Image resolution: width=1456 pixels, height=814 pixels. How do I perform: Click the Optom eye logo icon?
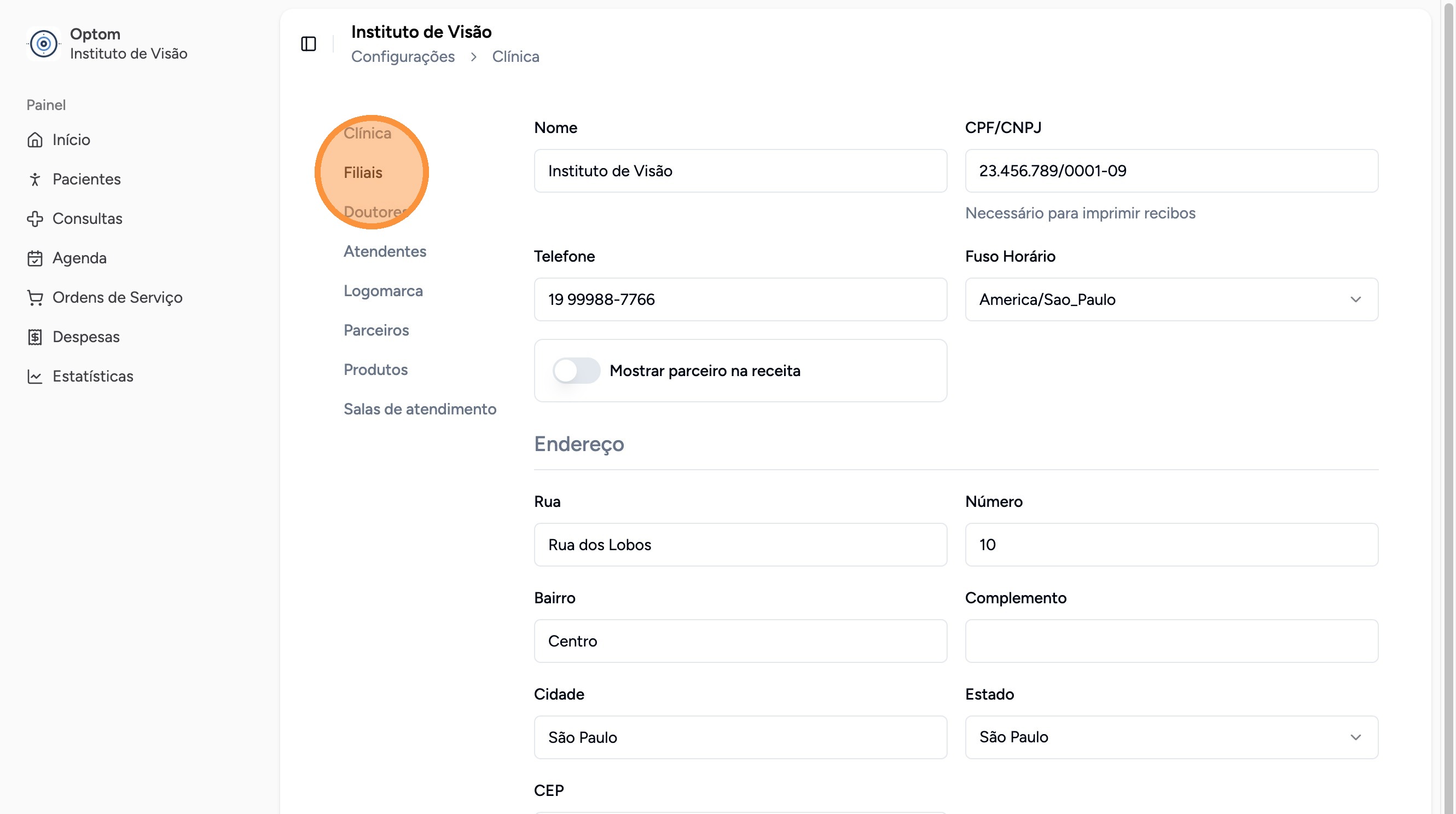click(x=44, y=44)
